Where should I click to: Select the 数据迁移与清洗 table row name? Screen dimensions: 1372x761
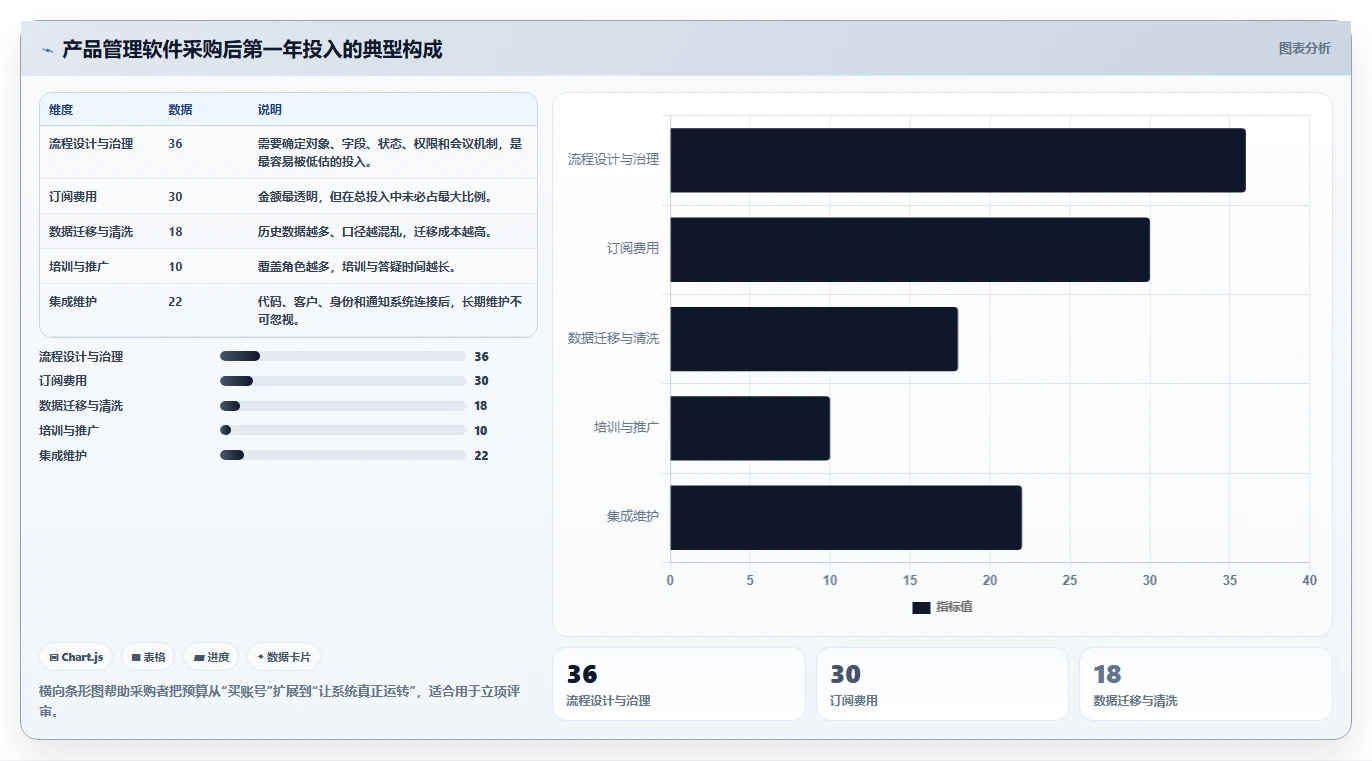[x=91, y=232]
